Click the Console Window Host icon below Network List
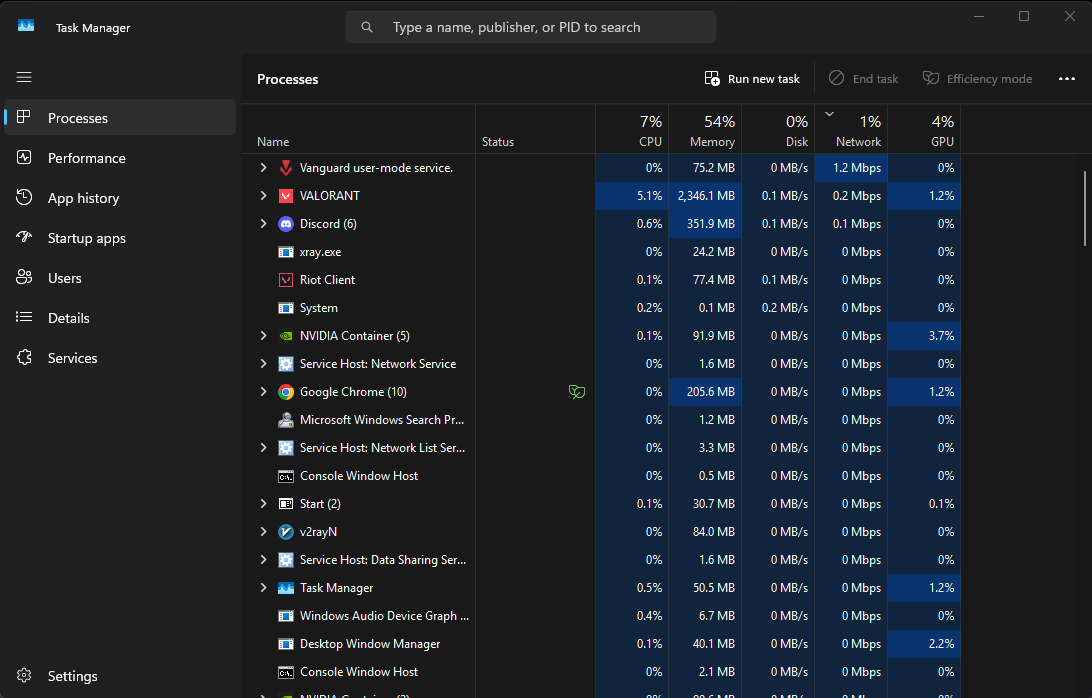Viewport: 1092px width, 698px height. (286, 476)
